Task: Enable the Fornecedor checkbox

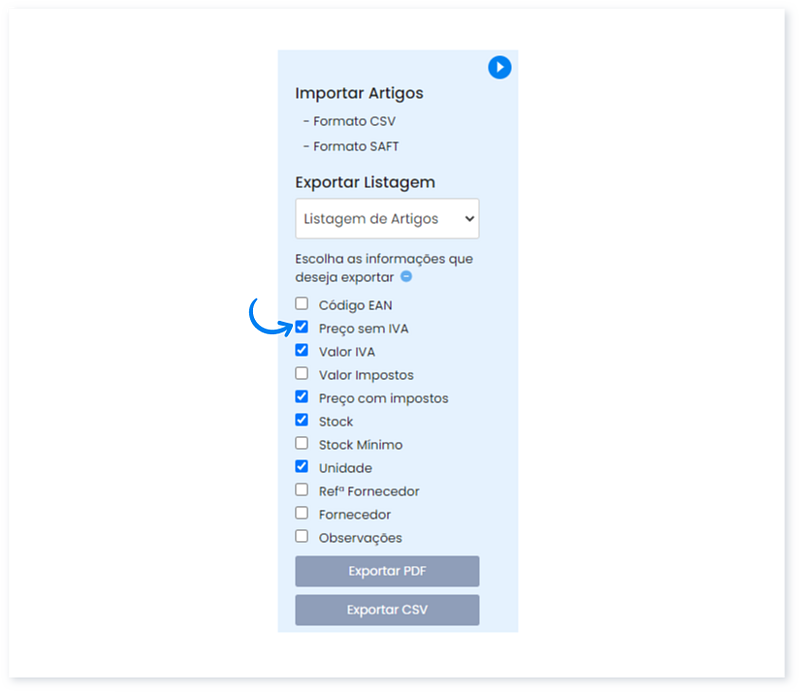Action: click(302, 513)
